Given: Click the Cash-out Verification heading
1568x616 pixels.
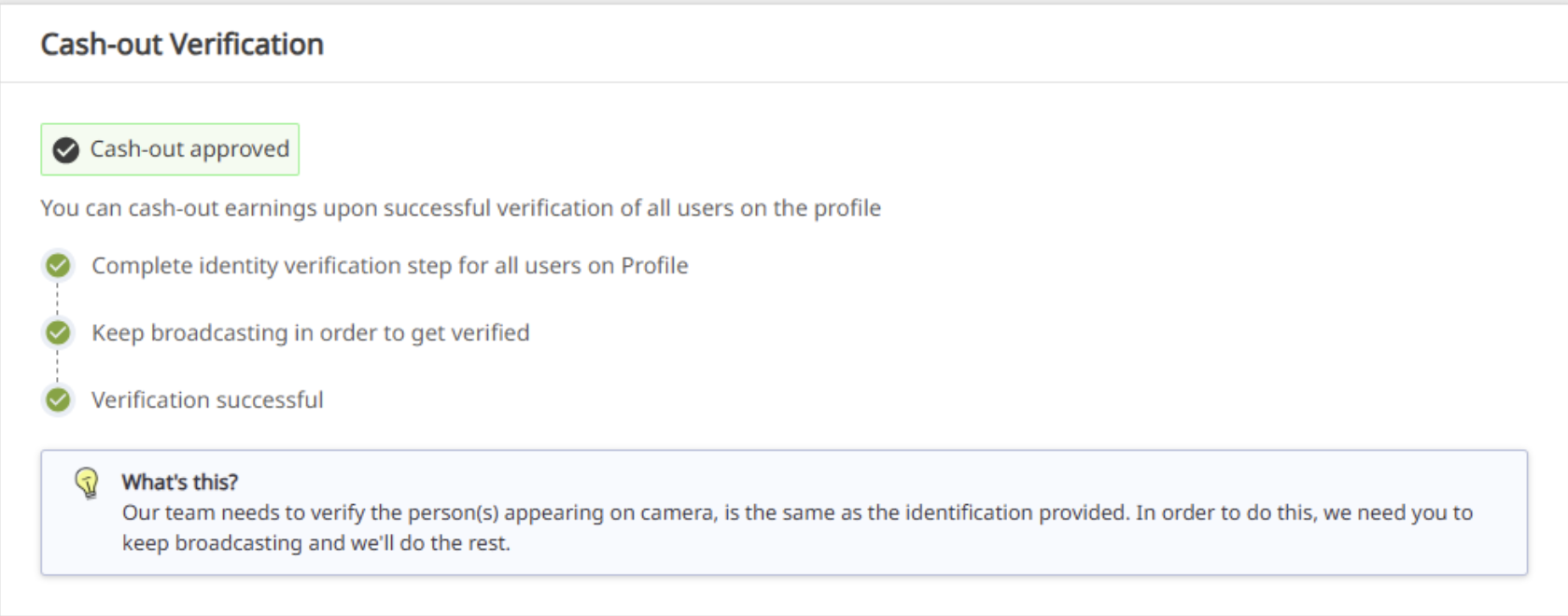Looking at the screenshot, I should 182,44.
